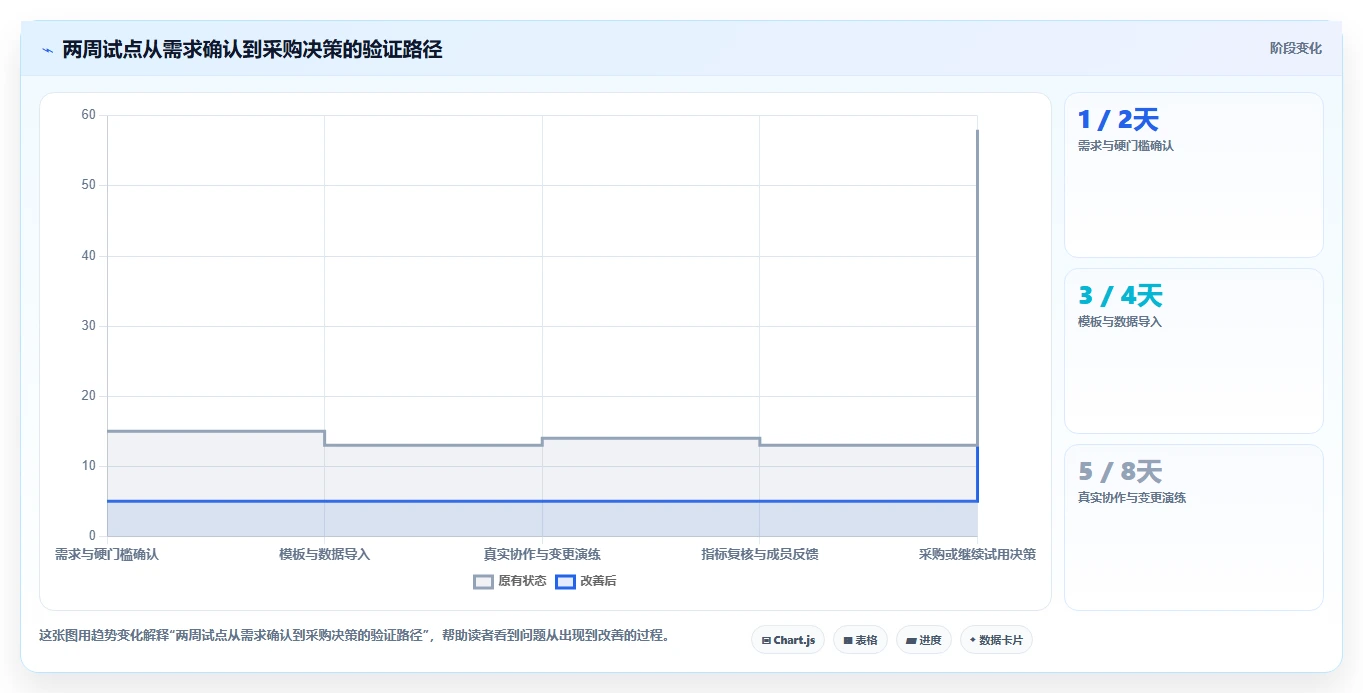
Task: Click the chart title 两周试点从需求确认到采购决策的验证路径
Action: pyautogui.click(x=252, y=49)
